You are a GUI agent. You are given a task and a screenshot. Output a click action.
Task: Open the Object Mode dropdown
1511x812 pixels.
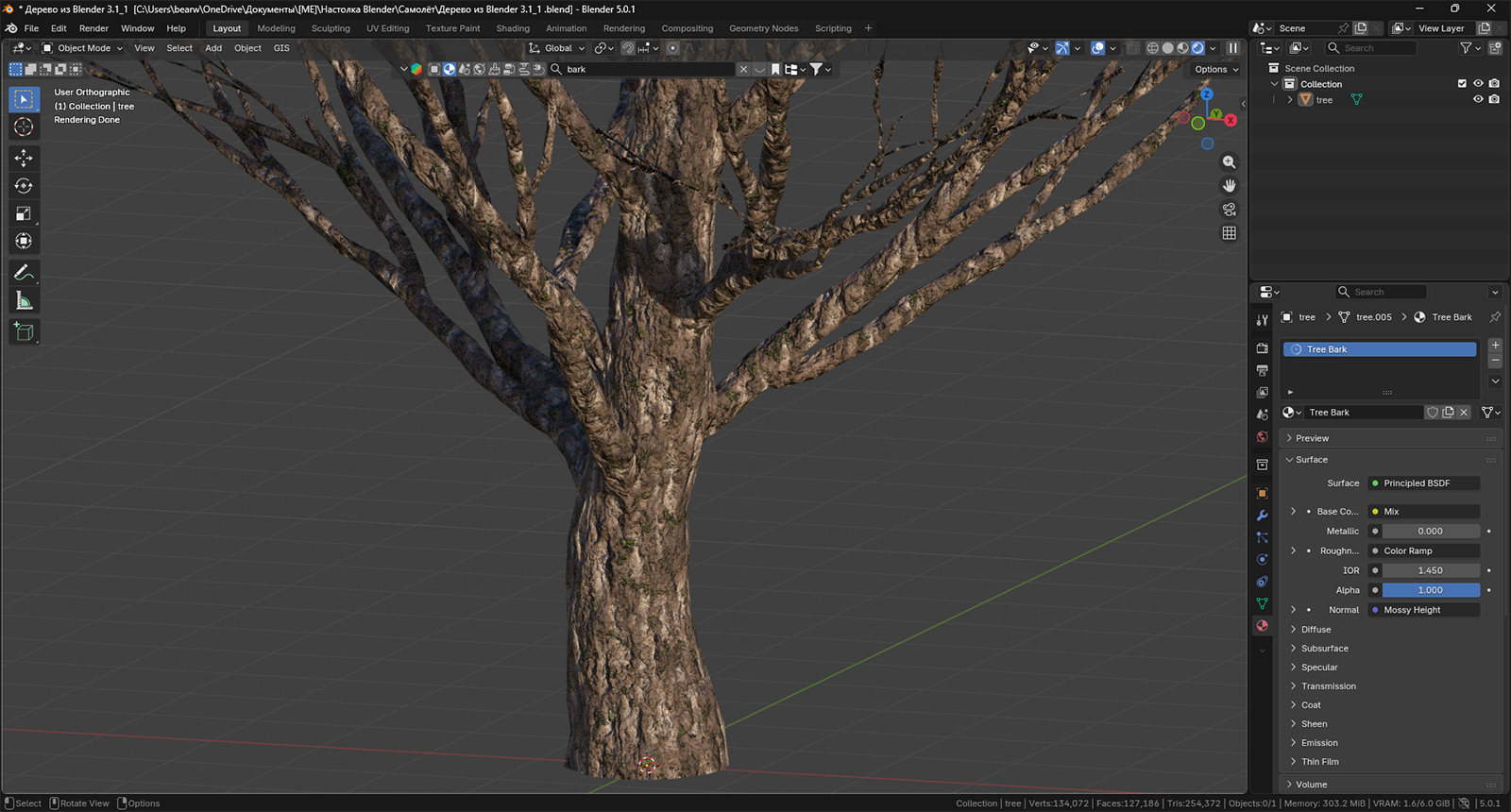[x=83, y=48]
